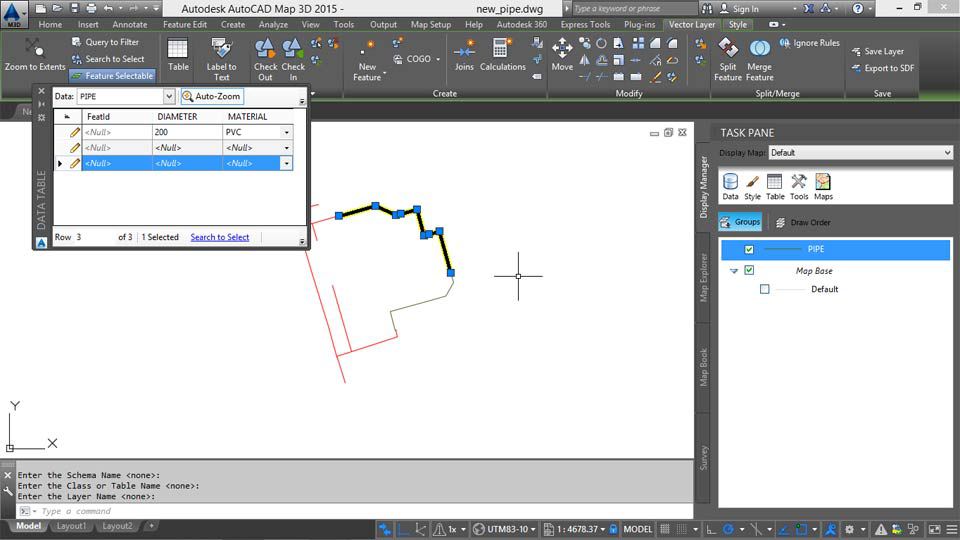Toggle grid display in status bar
960x540 pixels.
(x=665, y=530)
